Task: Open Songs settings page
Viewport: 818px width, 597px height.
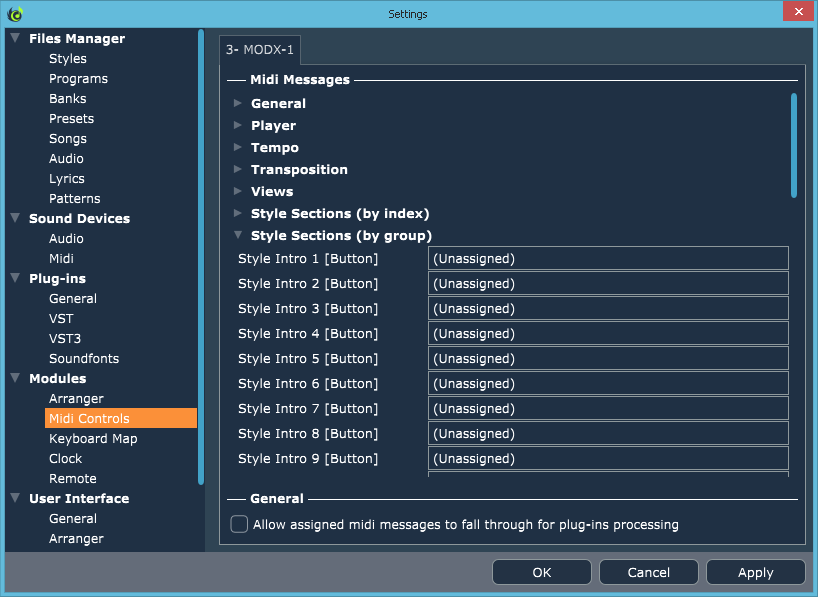Action: (68, 139)
